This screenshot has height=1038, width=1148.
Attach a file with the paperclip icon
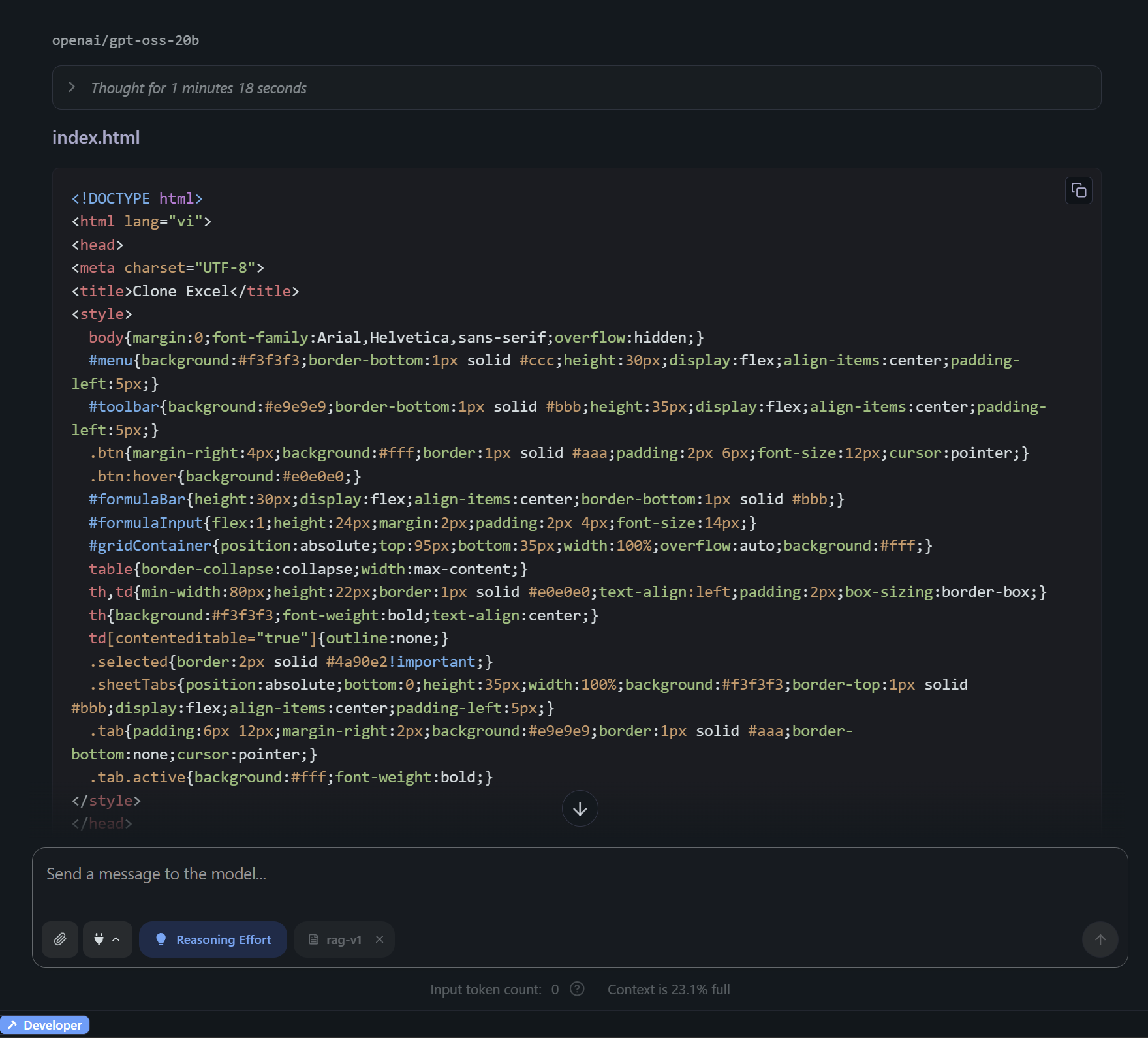[60, 939]
